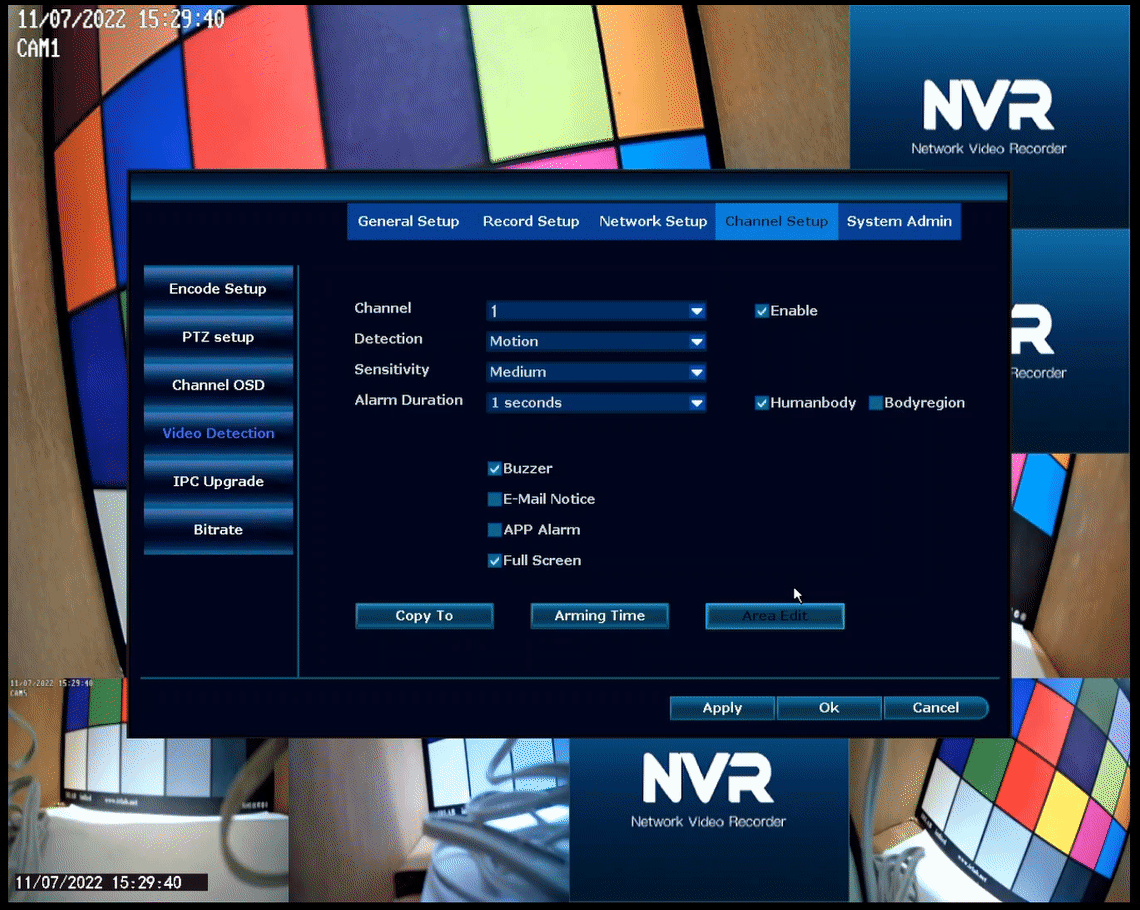
Task: Open the Channel dropdown arrow
Action: pyautogui.click(x=697, y=311)
